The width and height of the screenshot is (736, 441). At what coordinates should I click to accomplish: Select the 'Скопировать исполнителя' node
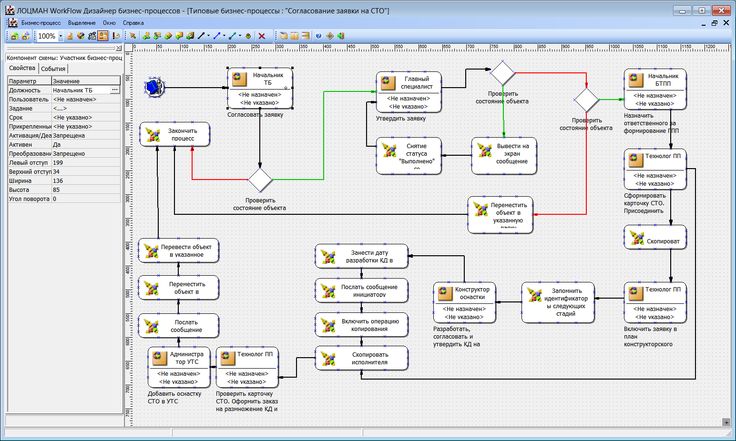click(361, 358)
